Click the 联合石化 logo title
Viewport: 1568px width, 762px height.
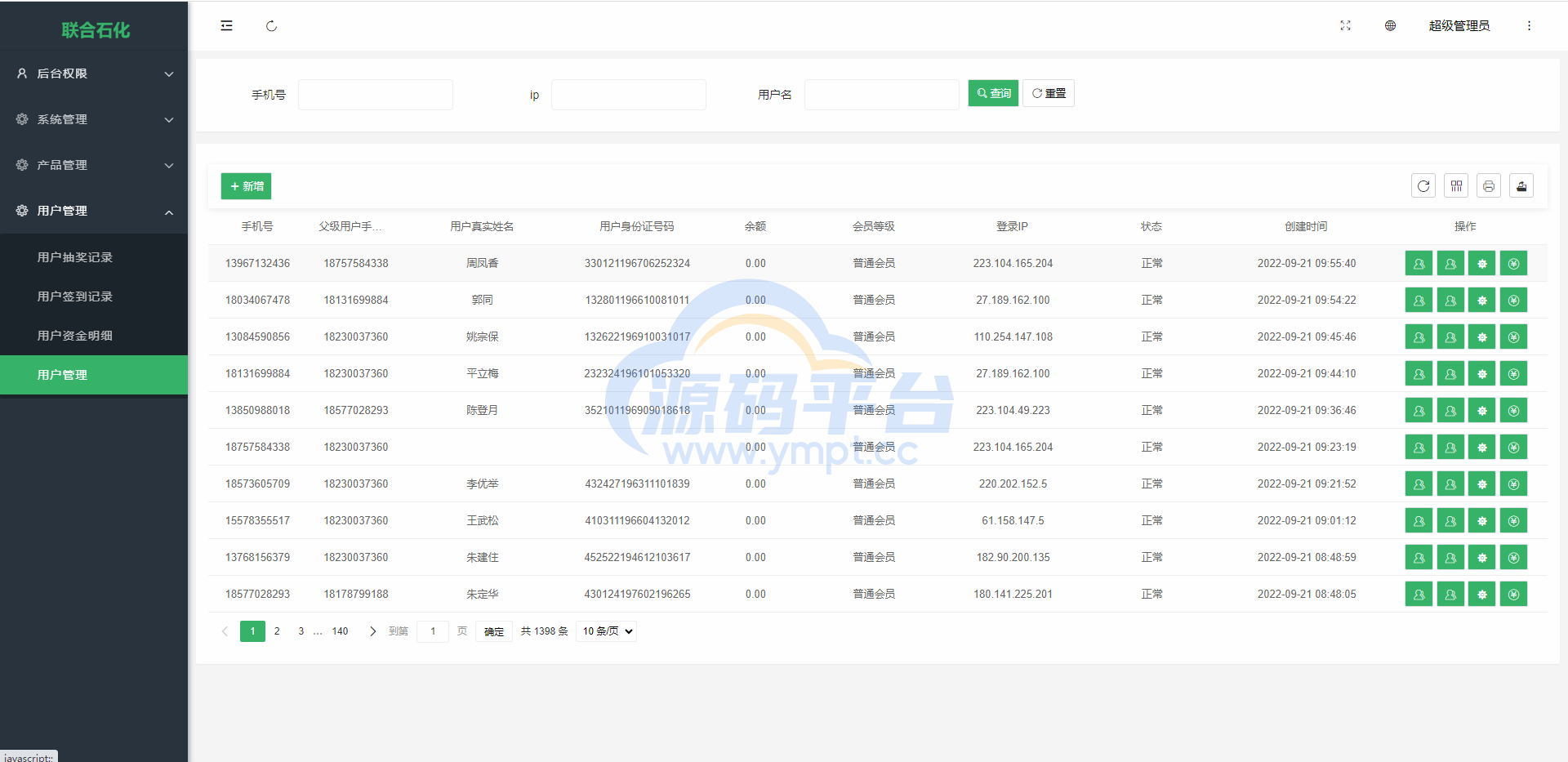pos(96,30)
